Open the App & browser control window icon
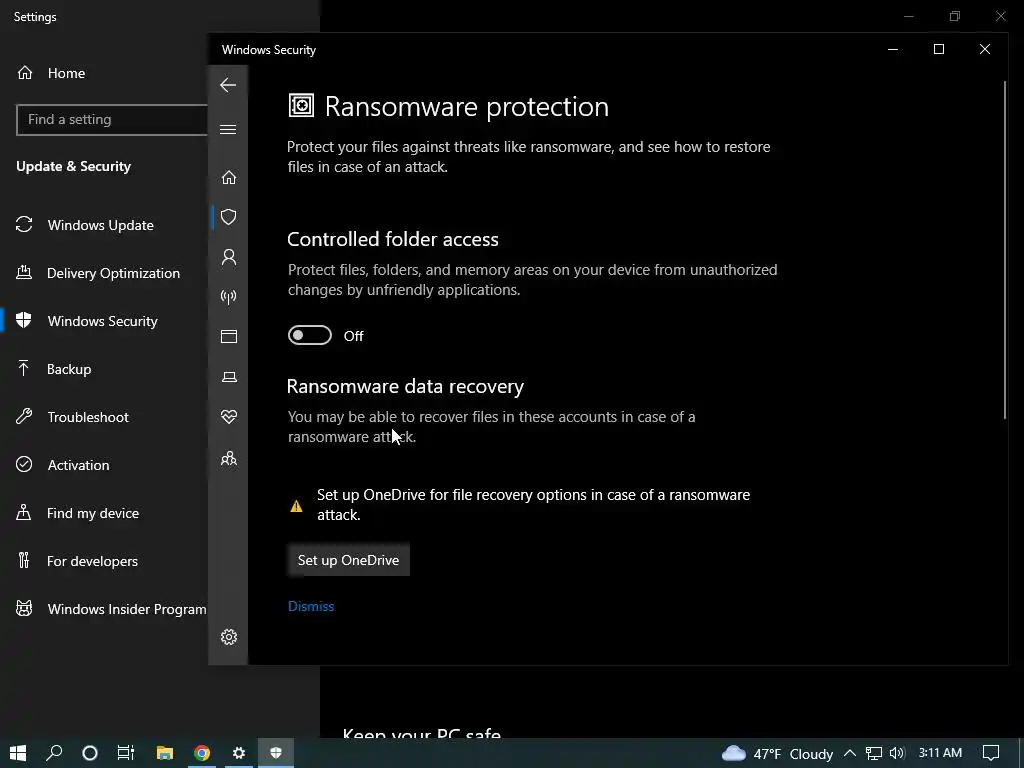This screenshot has height=768, width=1024. coord(229,336)
